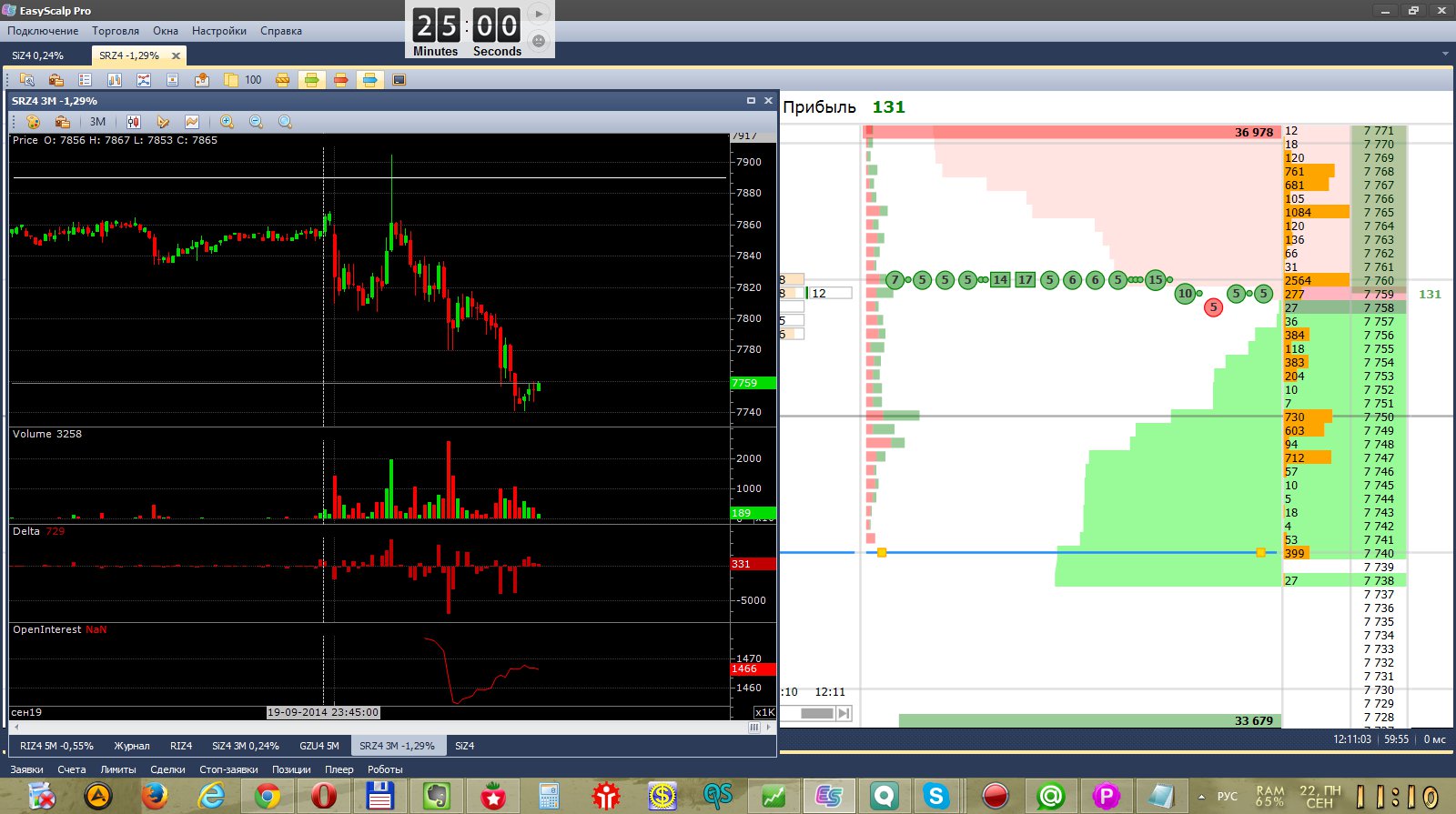Select the drawing pencil tool
Viewport: 1456px width, 814px height.
point(163,122)
